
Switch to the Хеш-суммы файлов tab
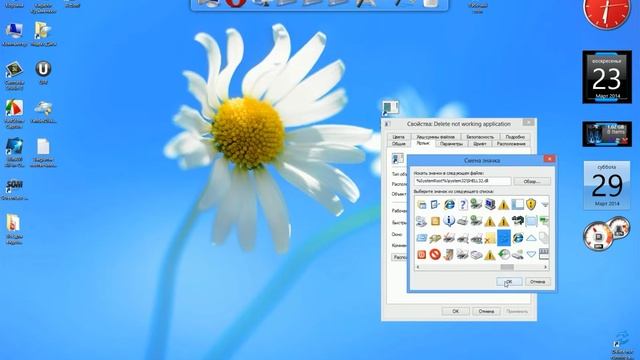click(x=435, y=137)
